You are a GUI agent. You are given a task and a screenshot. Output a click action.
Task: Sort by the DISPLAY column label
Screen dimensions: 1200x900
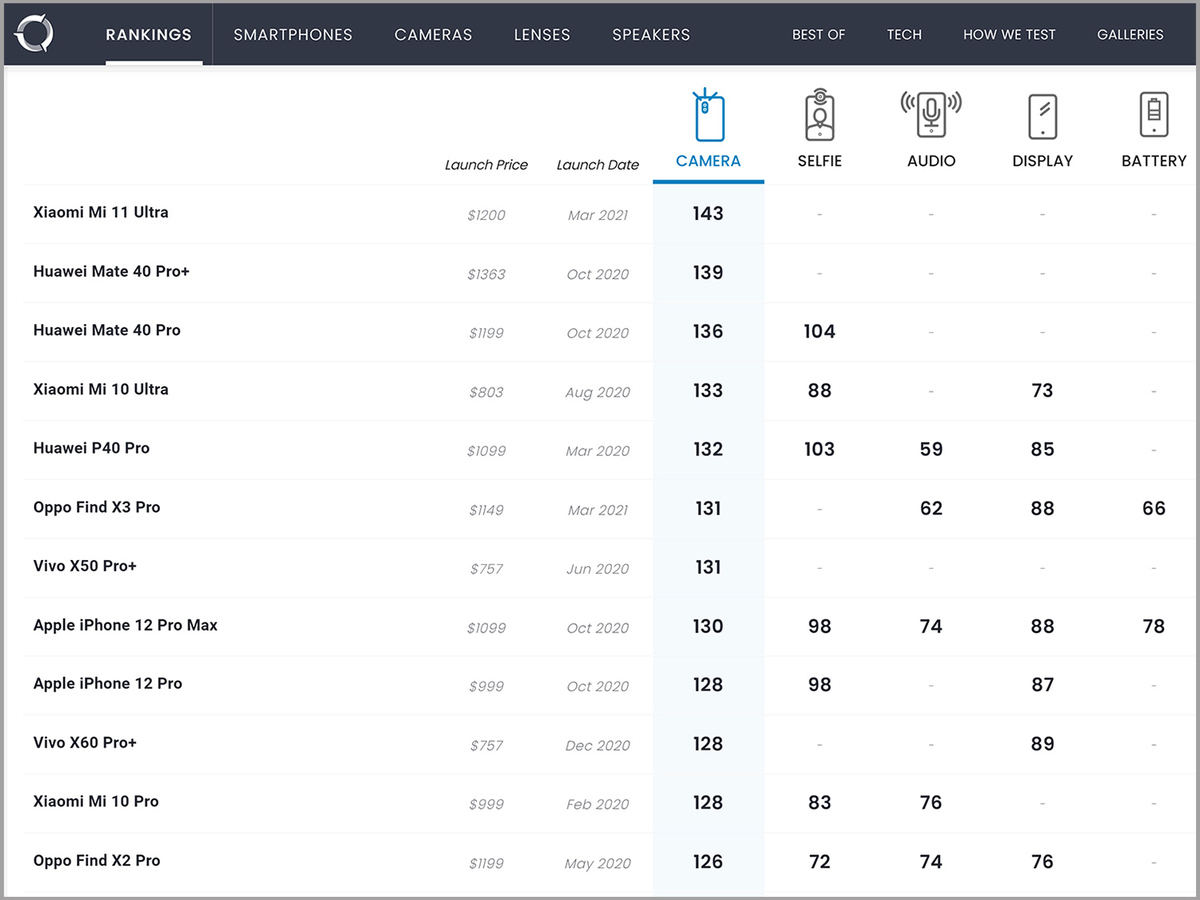click(x=1043, y=161)
